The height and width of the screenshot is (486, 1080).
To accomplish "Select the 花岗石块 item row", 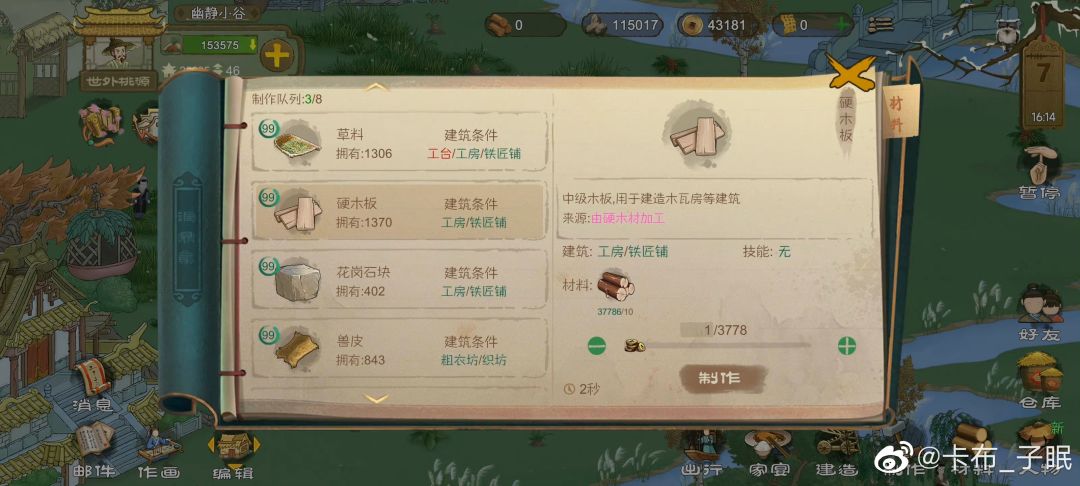I will click(x=399, y=279).
